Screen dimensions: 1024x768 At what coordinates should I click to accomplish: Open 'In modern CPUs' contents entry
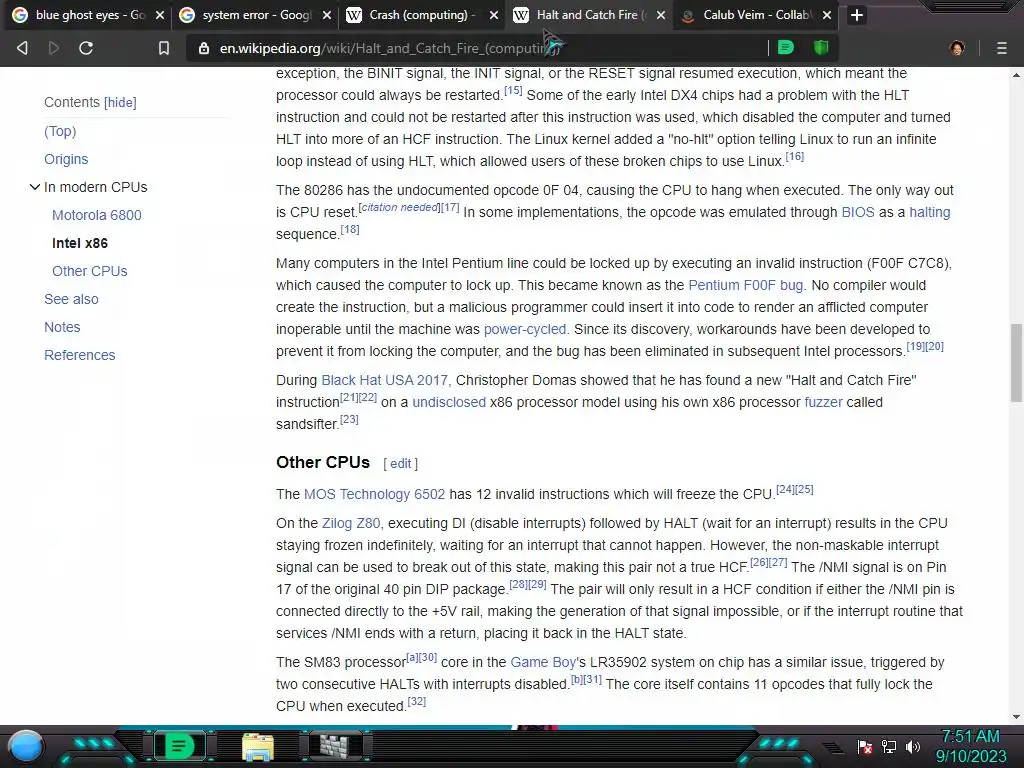click(95, 187)
